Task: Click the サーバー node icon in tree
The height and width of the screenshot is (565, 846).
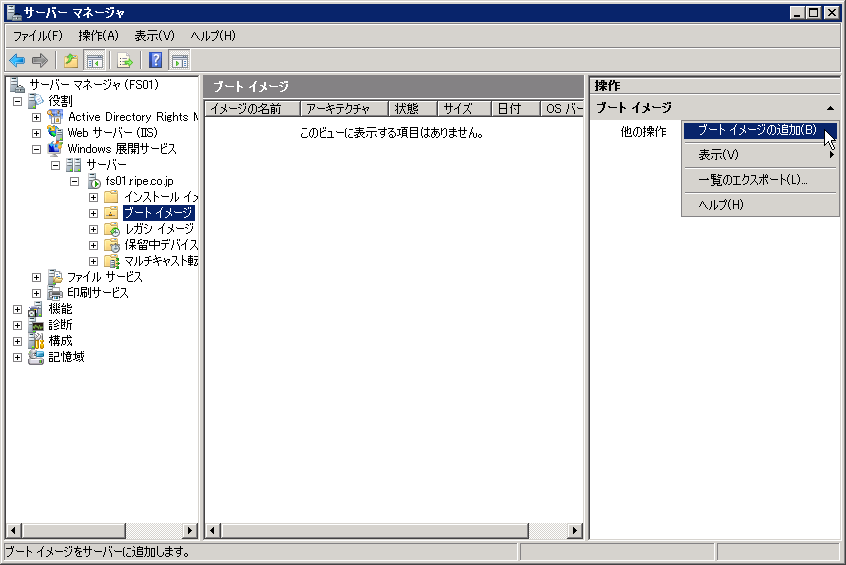Action: [x=73, y=165]
